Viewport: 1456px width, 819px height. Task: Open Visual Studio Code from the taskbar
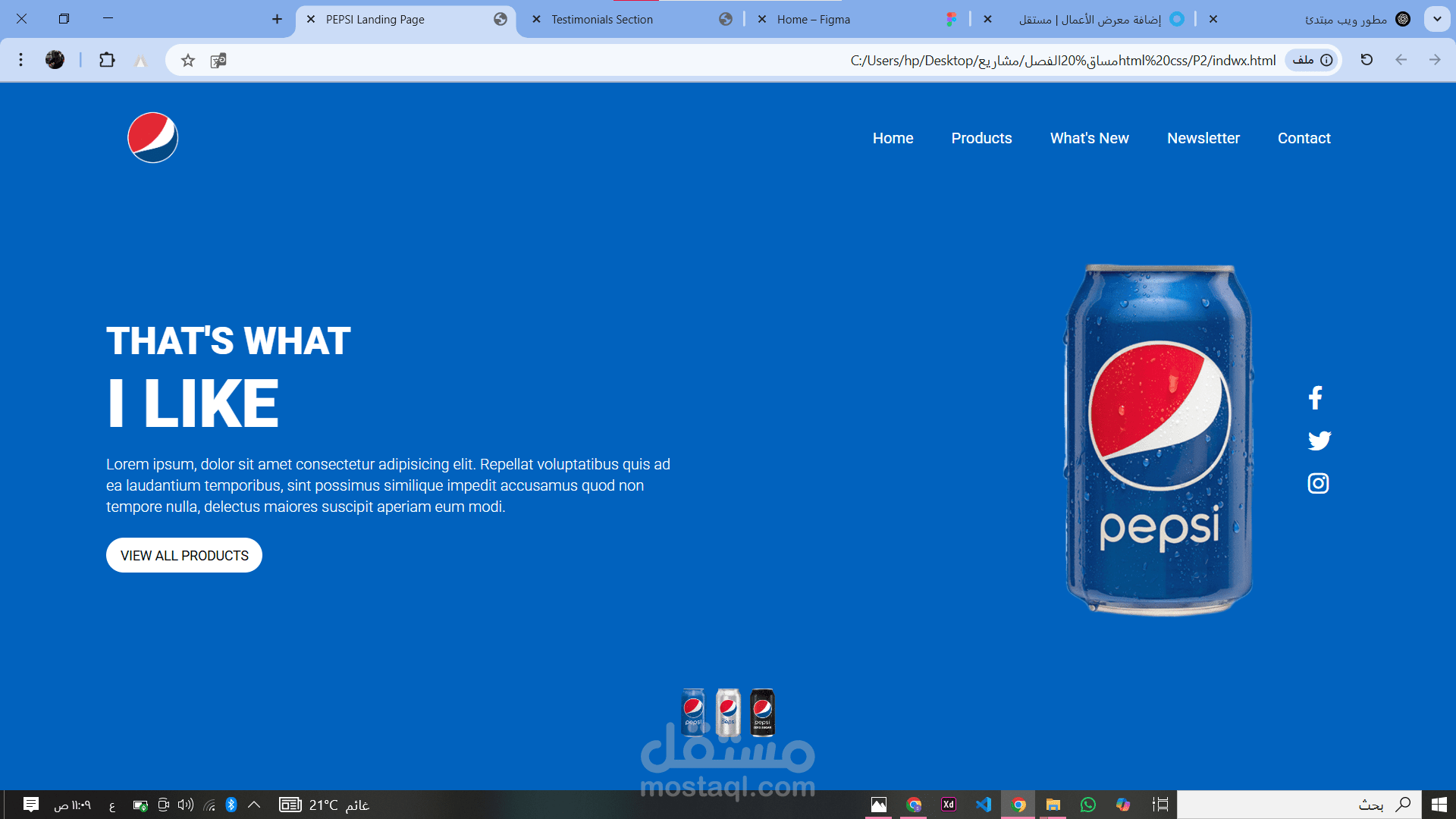tap(984, 805)
